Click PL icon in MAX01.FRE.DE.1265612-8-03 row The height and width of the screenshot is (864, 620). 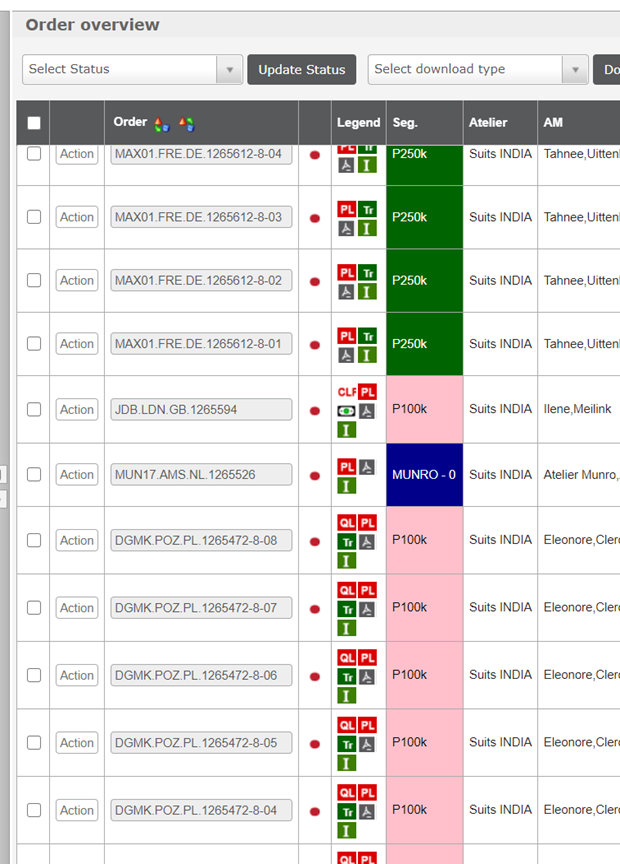point(347,209)
